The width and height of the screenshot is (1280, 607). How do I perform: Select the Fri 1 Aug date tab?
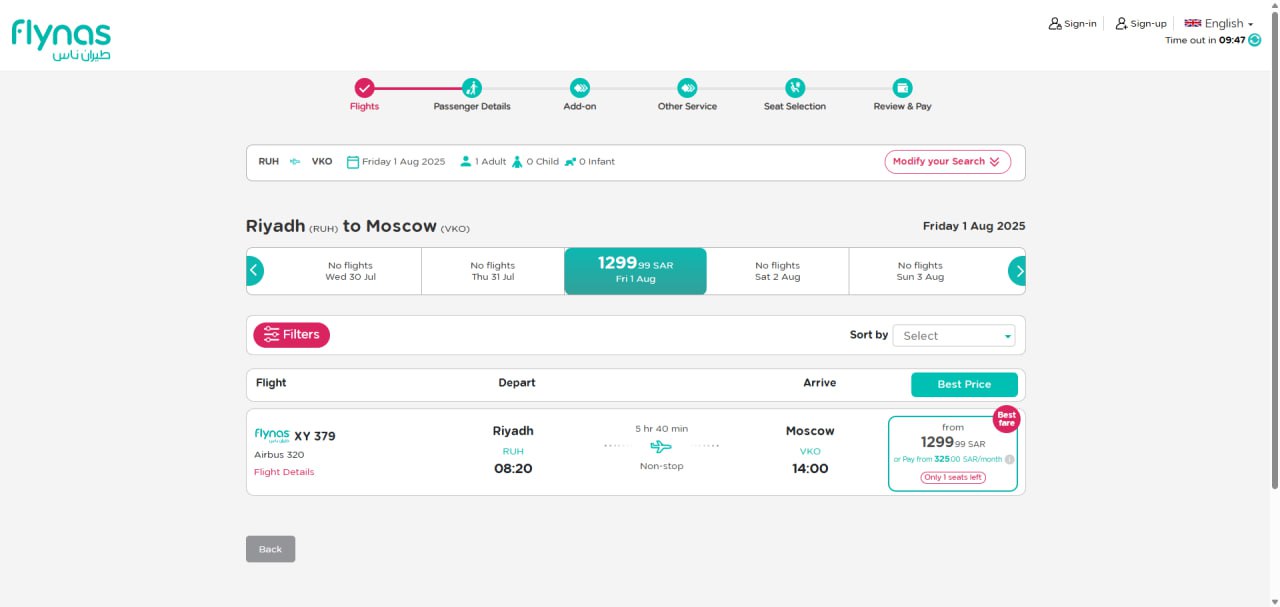635,271
